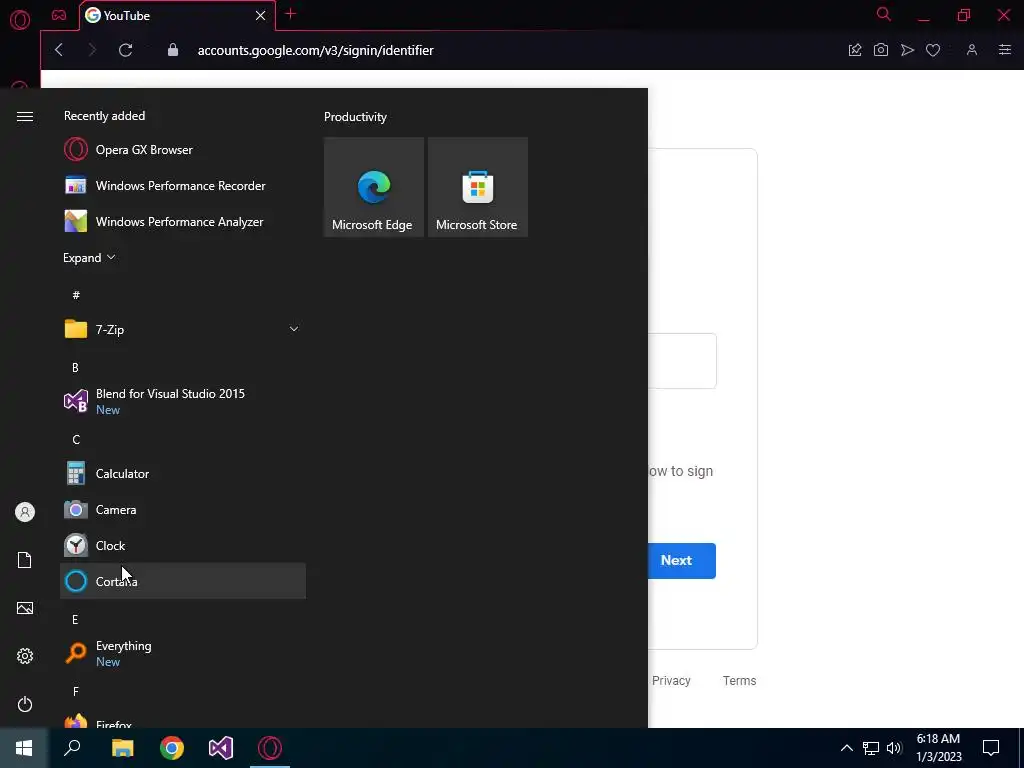This screenshot has width=1024, height=768.
Task: Open the Microsoft Edge tile
Action: [x=374, y=187]
